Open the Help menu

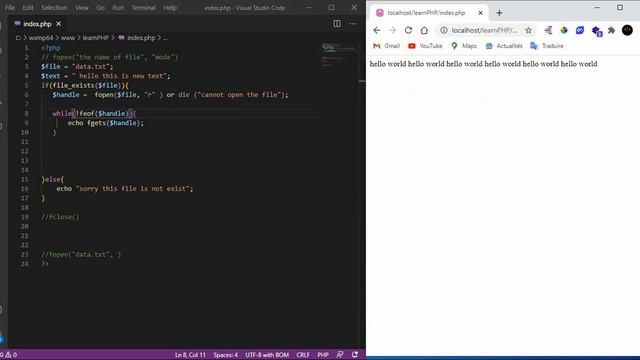pyautogui.click(x=170, y=8)
